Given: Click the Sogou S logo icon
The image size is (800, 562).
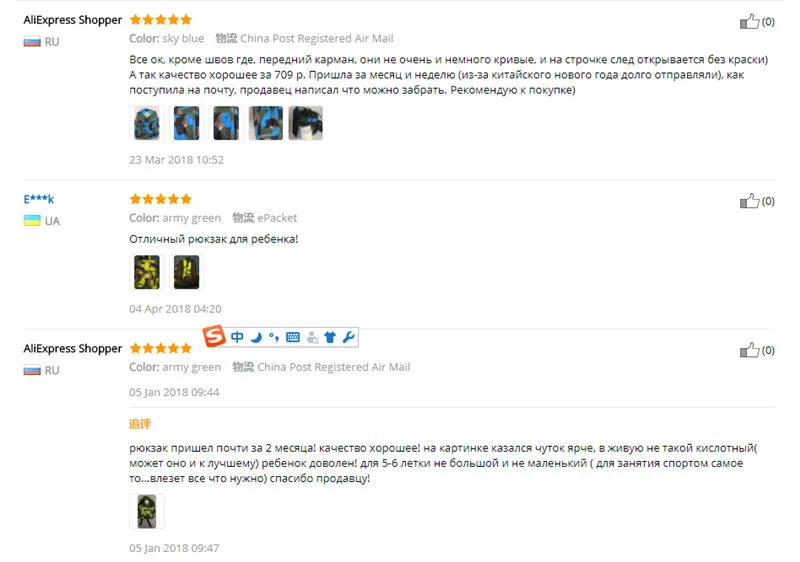Looking at the screenshot, I should click(x=214, y=336).
